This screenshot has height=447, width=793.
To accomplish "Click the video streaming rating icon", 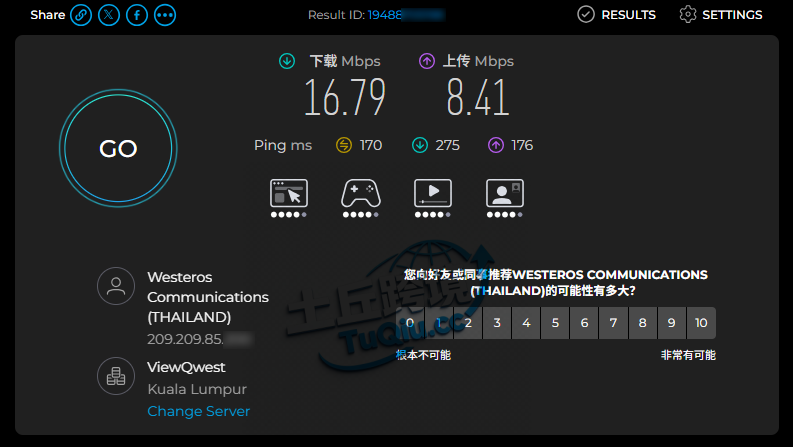I will point(433,193).
